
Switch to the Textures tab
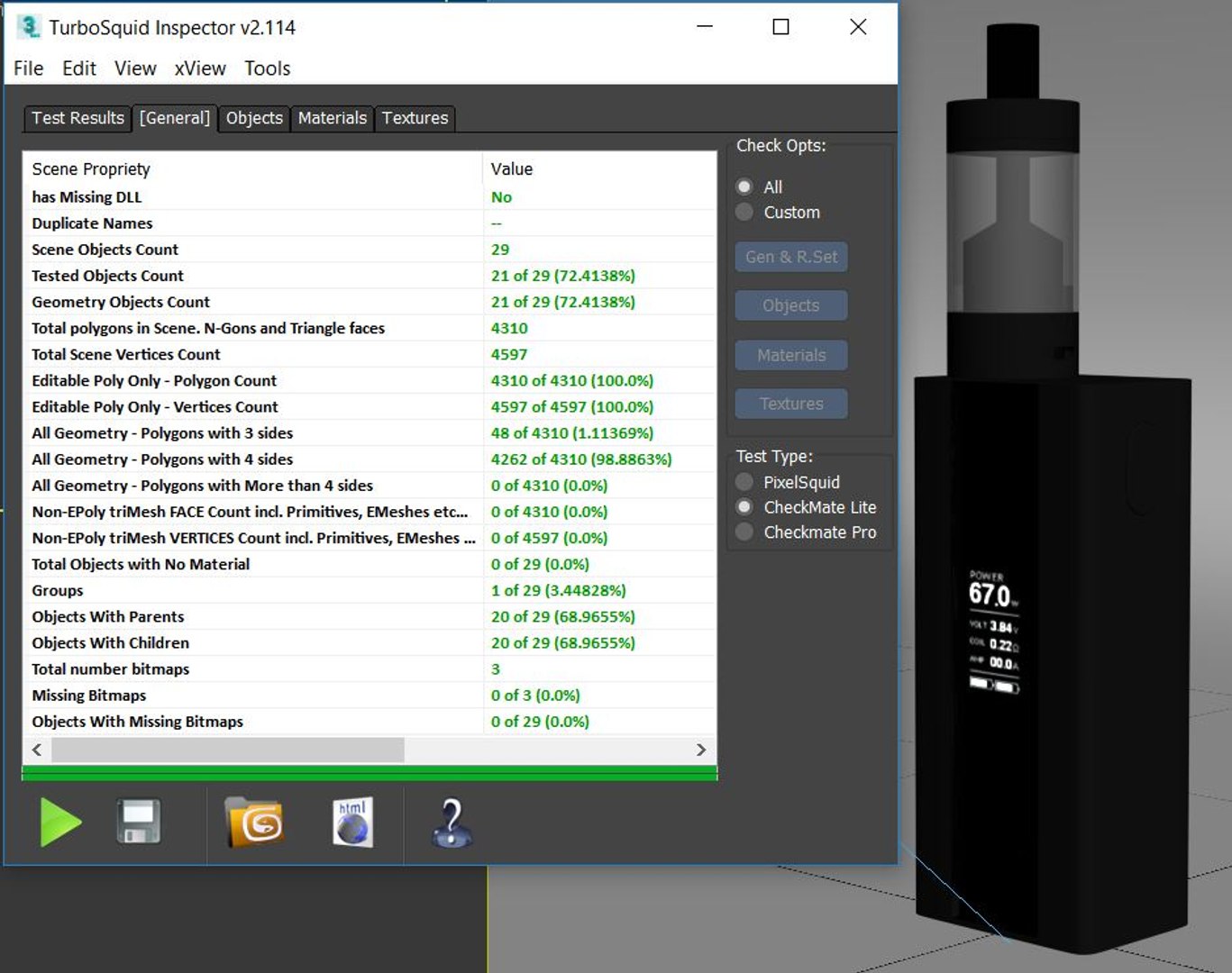coord(415,118)
